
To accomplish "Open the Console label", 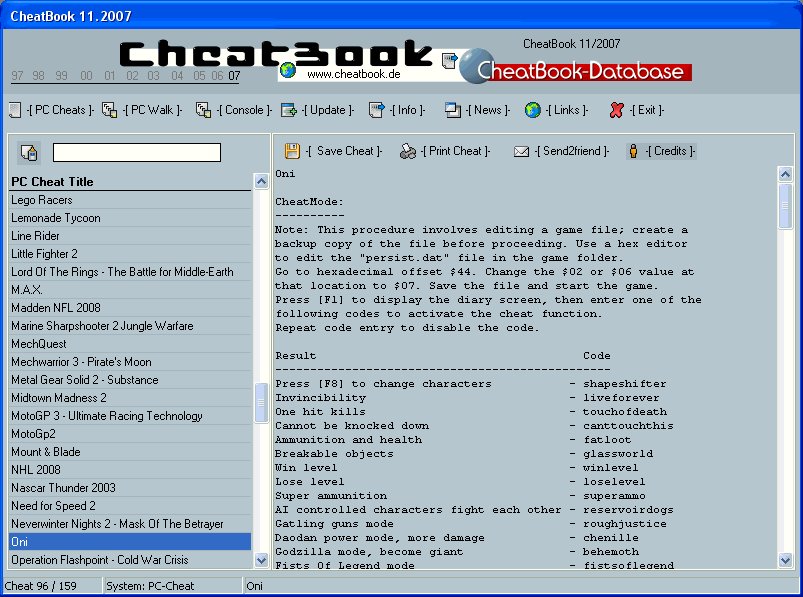I will 244,110.
